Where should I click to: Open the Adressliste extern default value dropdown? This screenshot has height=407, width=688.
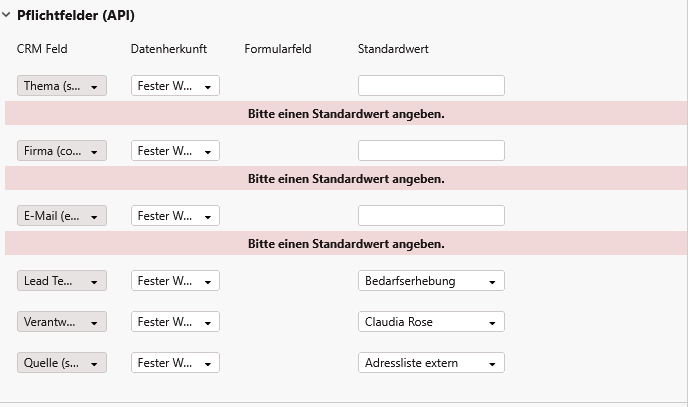point(431,363)
